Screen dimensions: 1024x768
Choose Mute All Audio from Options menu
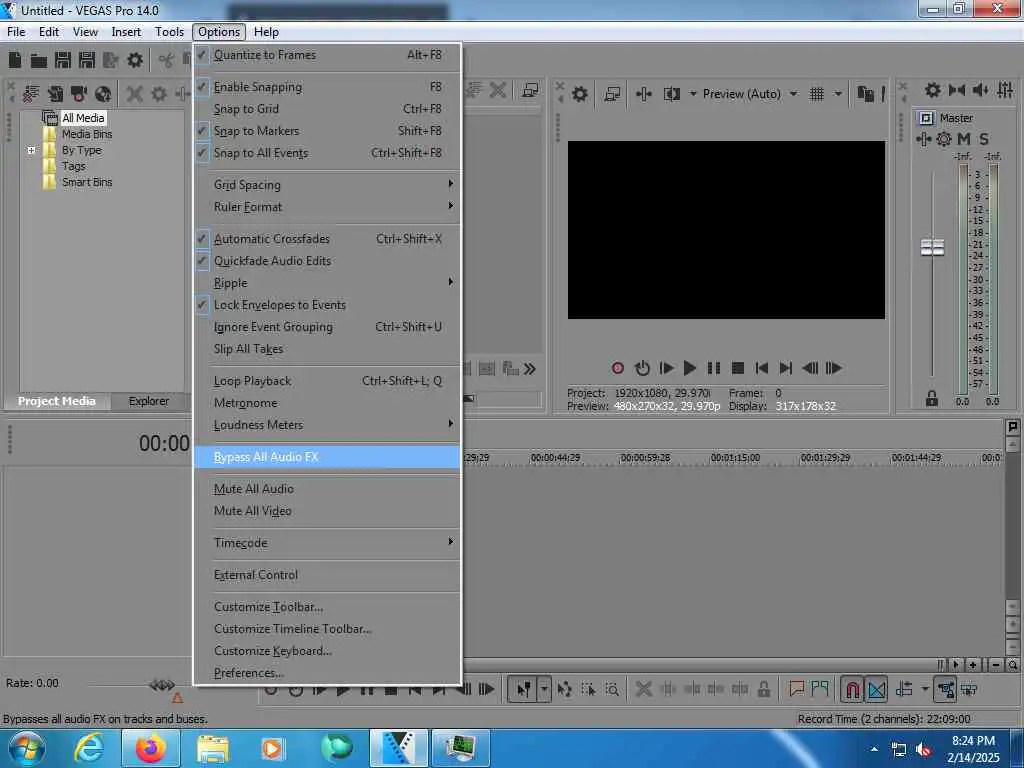pos(327,488)
